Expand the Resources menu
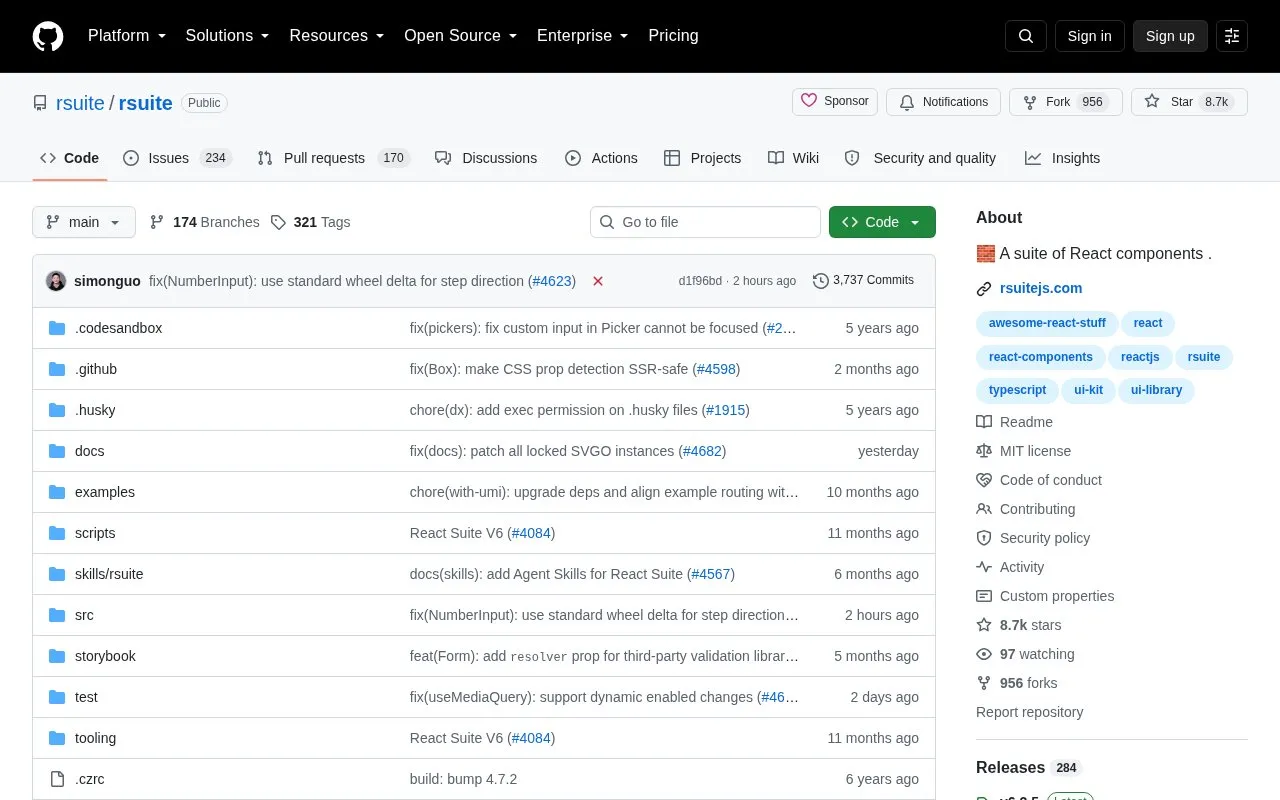The height and width of the screenshot is (800, 1280). coord(337,36)
